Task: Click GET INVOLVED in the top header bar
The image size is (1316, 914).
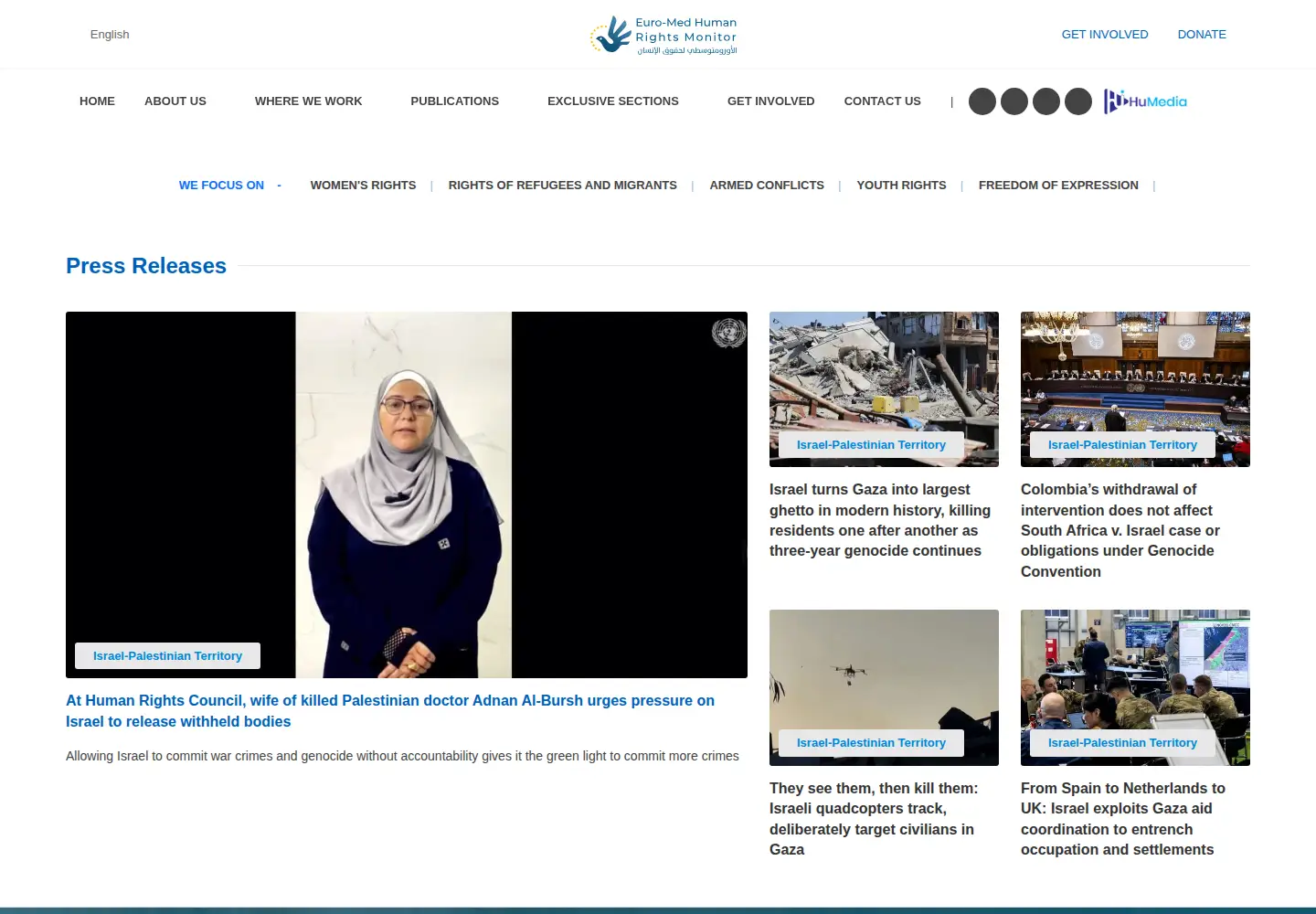Action: coord(1105,35)
